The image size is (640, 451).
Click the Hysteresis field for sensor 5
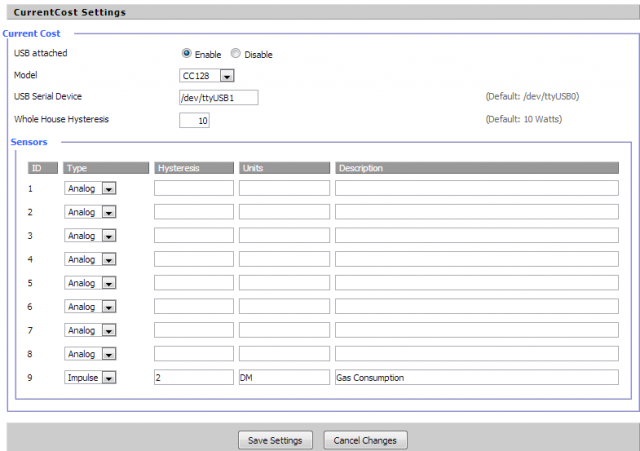(x=194, y=283)
